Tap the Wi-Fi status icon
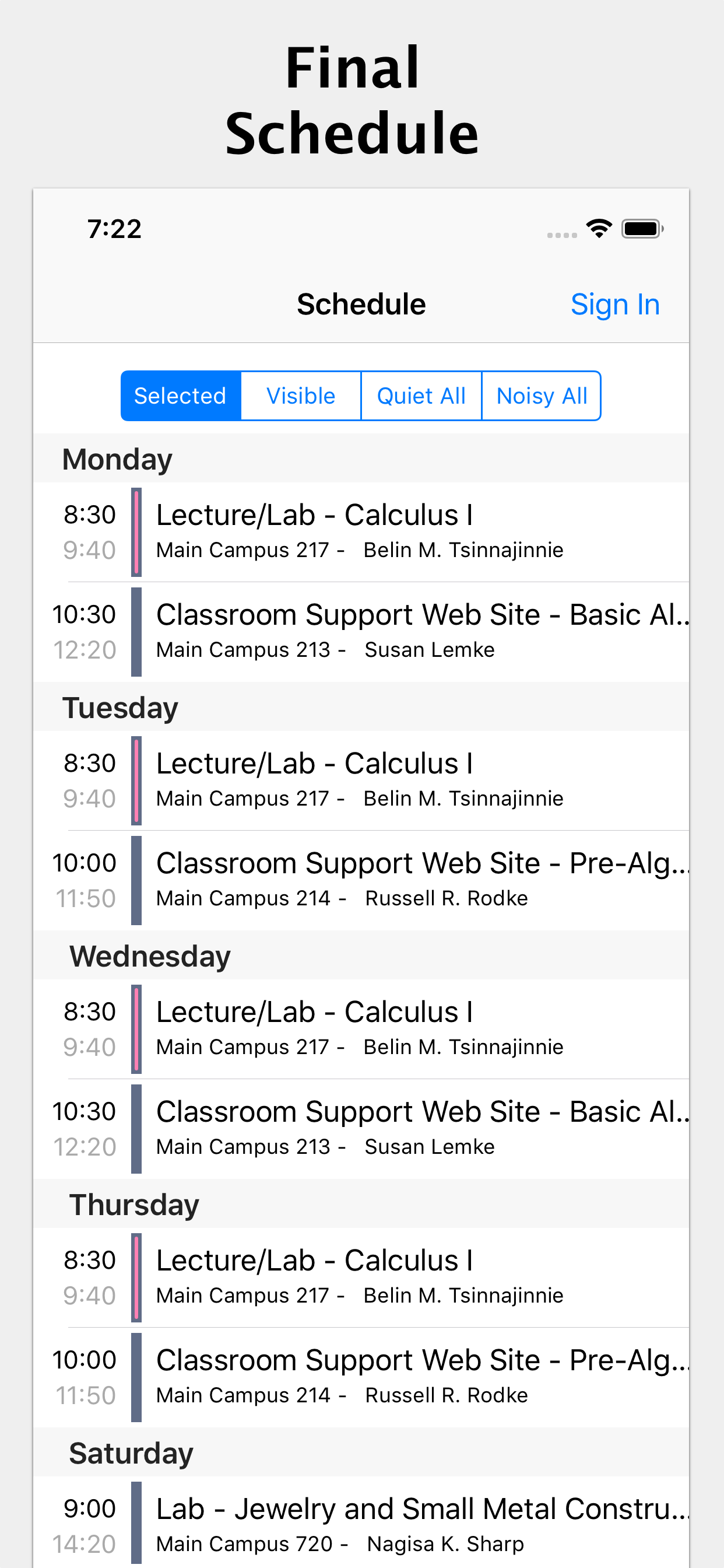 [x=599, y=229]
